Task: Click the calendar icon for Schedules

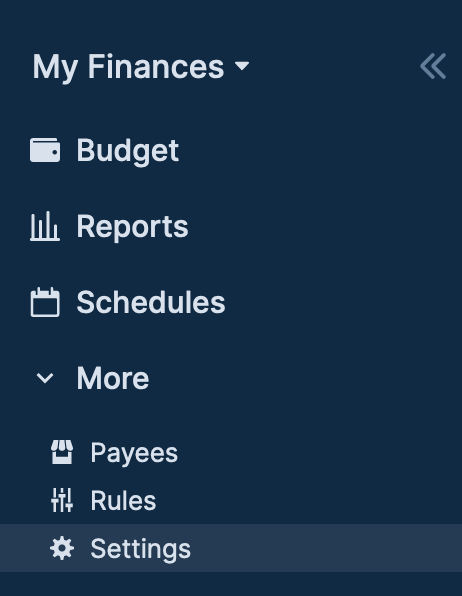Action: (x=45, y=302)
